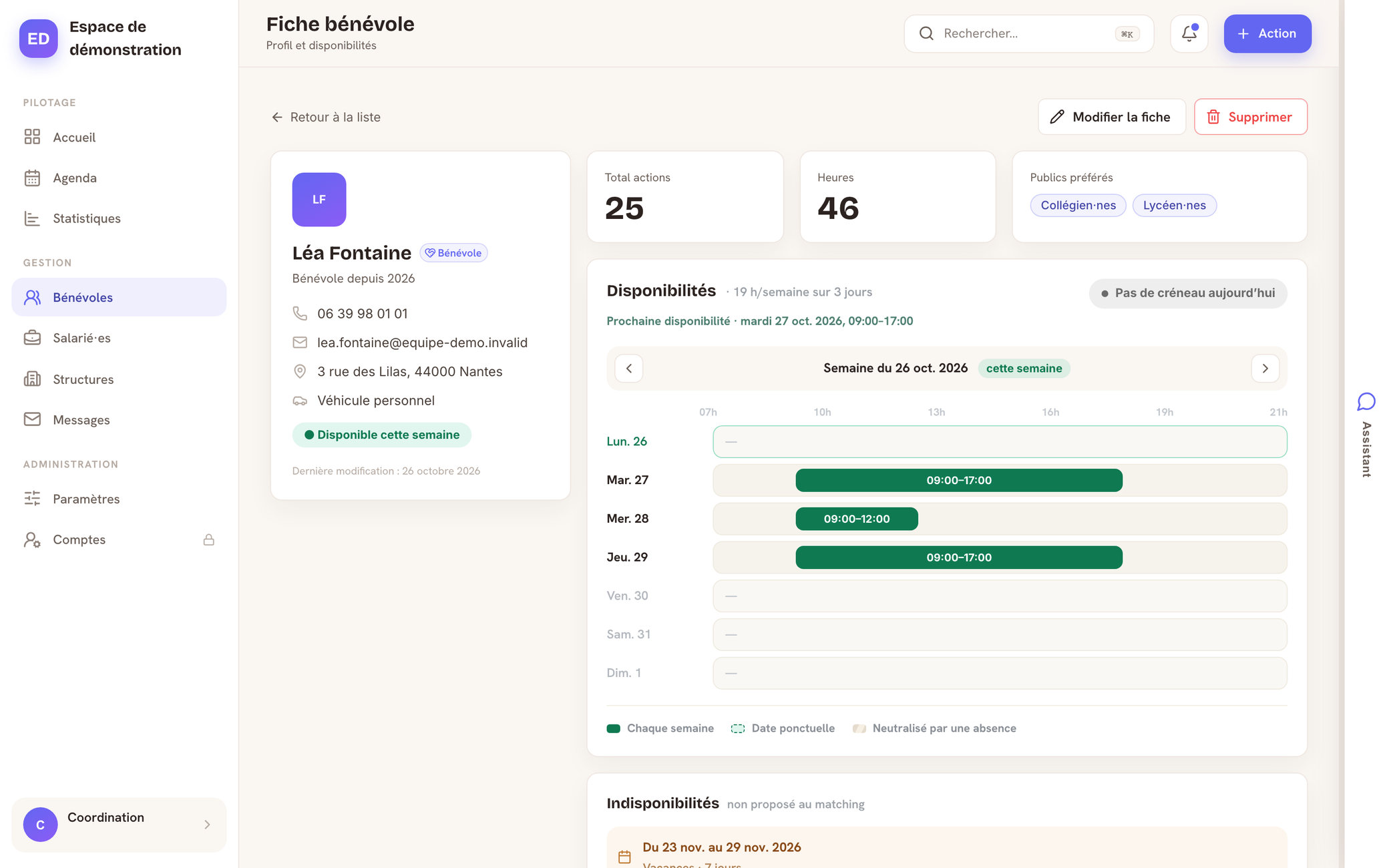This screenshot has width=1389, height=868.
Task: Select Bénévoles in the sidebar
Action: [119, 297]
